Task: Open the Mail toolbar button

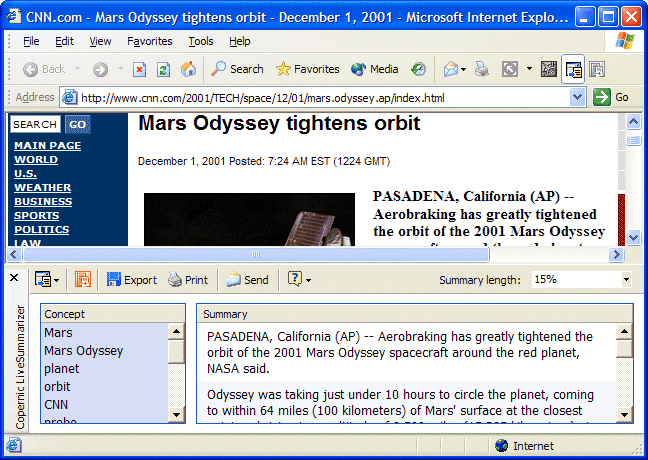Action: 450,69
